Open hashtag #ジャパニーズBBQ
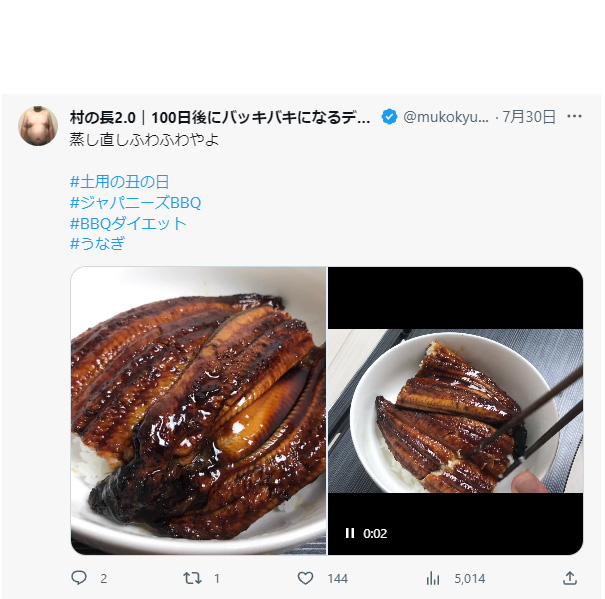The width and height of the screenshot is (605, 599). pos(135,202)
